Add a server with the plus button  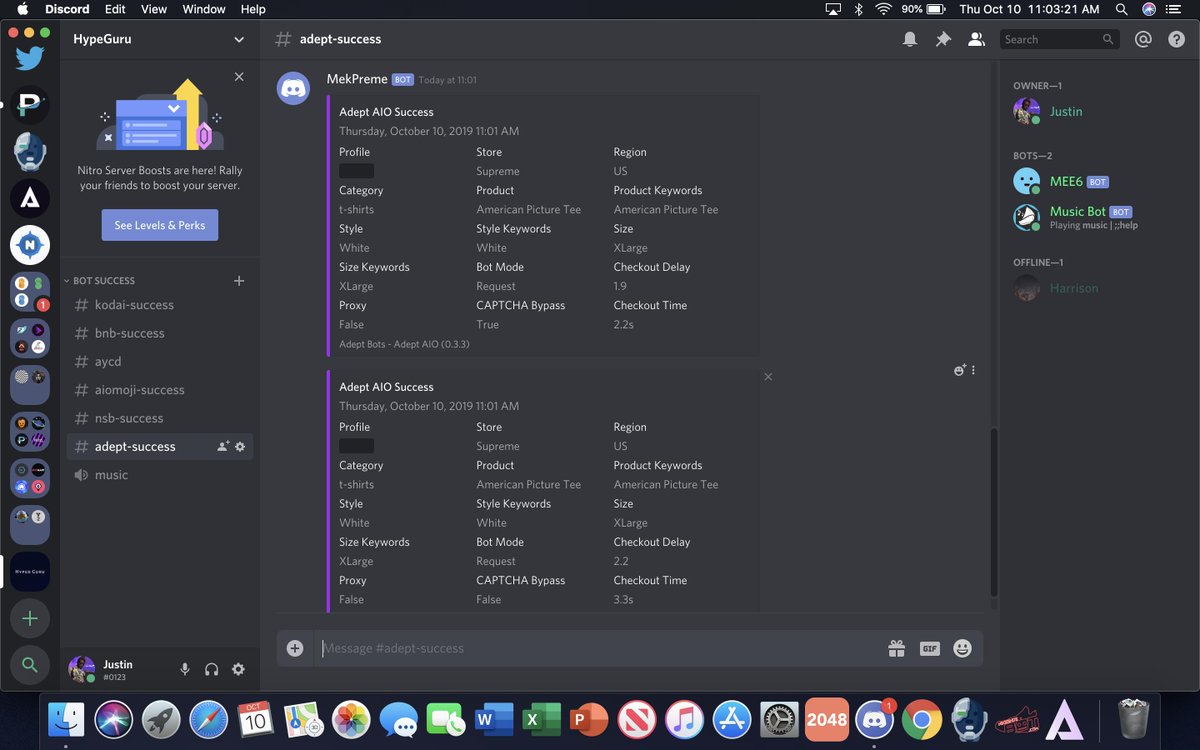pos(30,619)
